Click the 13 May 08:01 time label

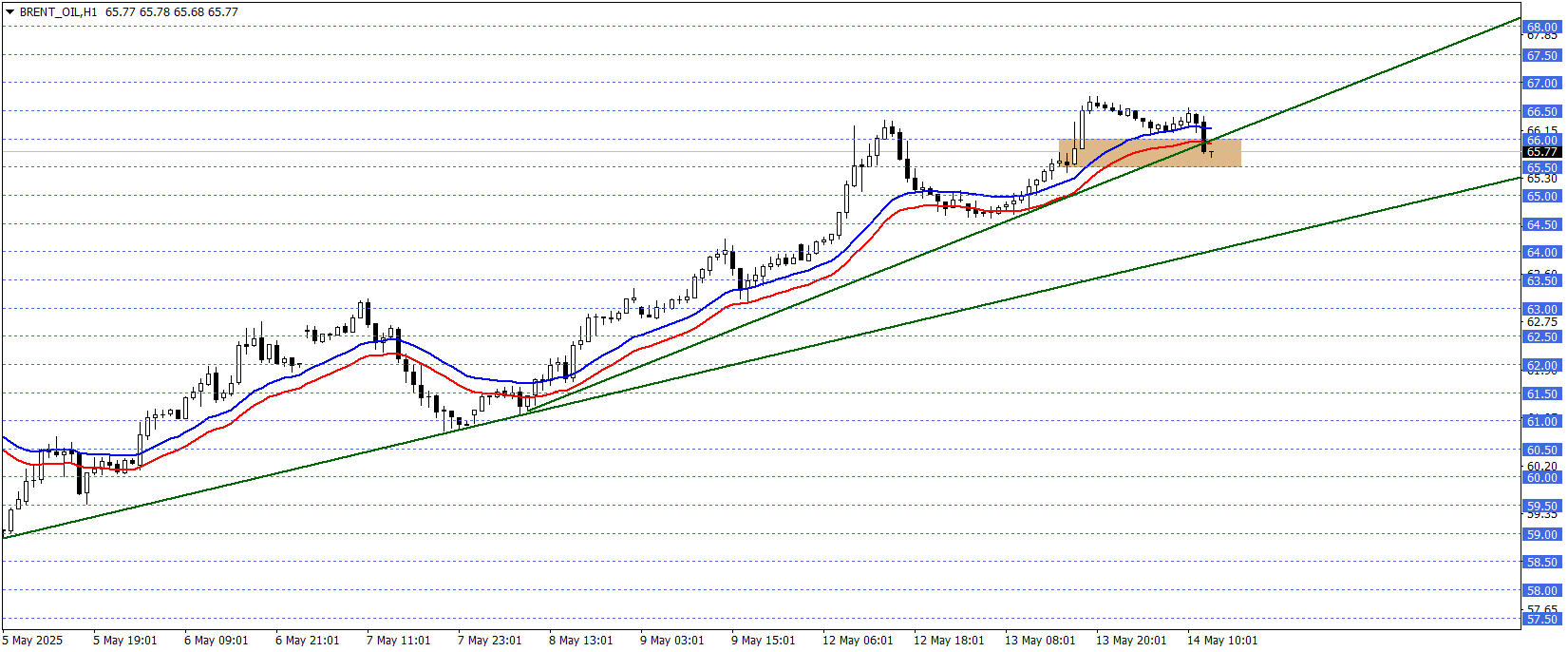point(1040,641)
